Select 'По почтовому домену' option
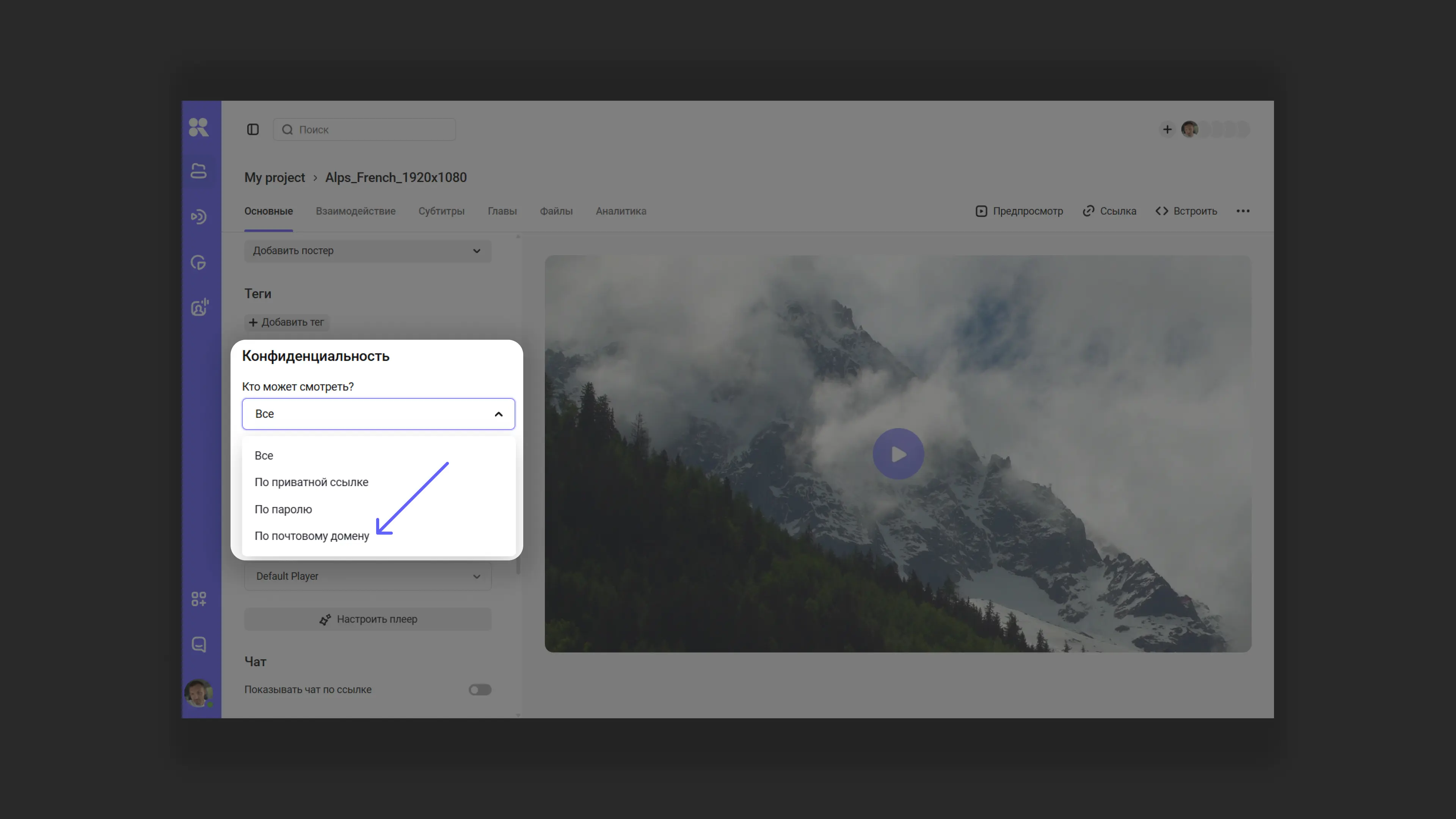This screenshot has width=1456, height=819. (x=311, y=536)
